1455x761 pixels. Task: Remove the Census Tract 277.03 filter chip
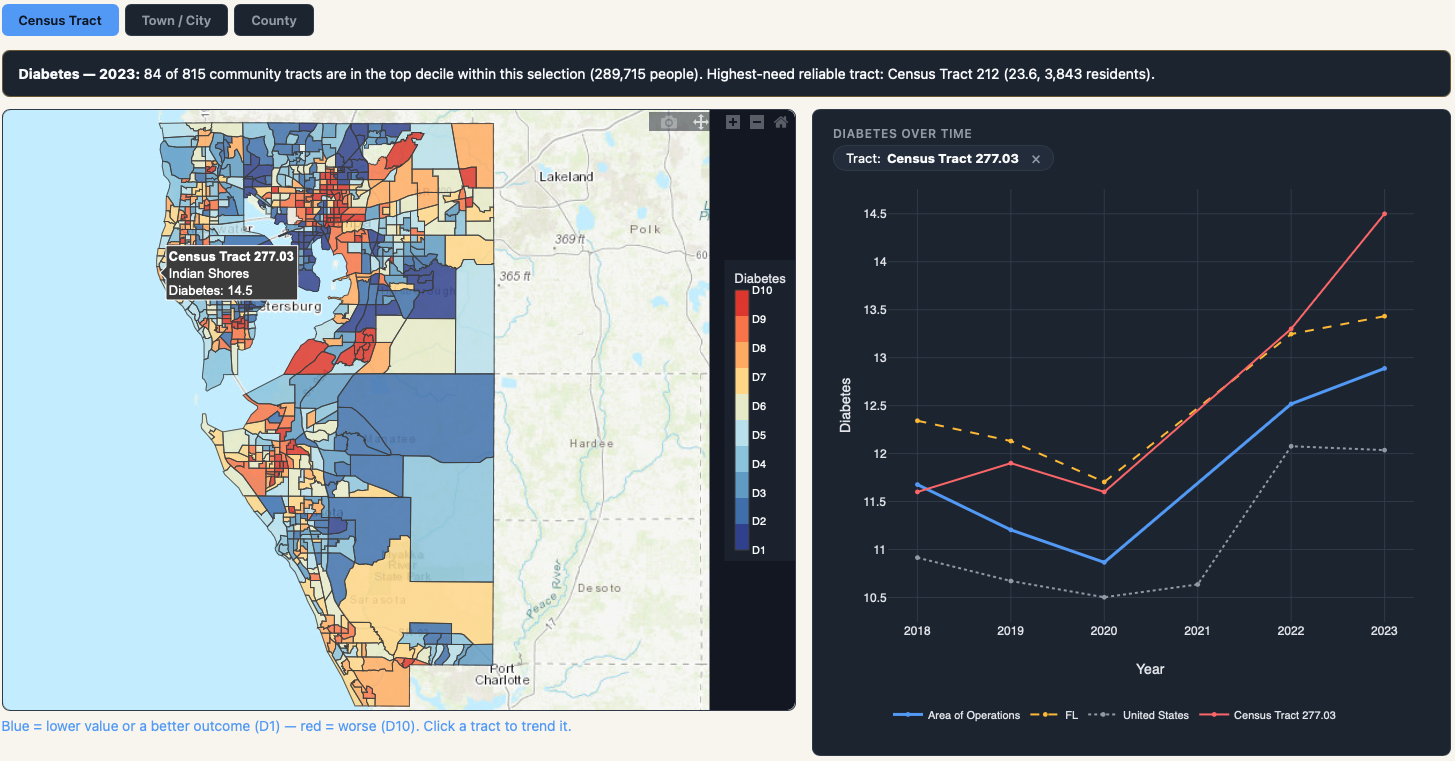click(x=1036, y=159)
